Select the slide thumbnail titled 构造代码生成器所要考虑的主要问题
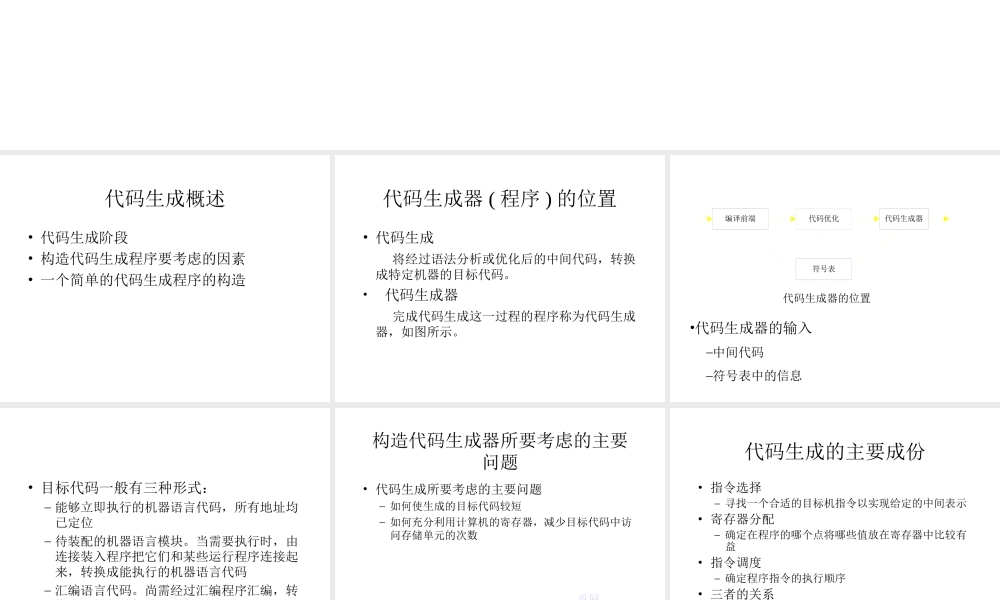 [x=500, y=504]
